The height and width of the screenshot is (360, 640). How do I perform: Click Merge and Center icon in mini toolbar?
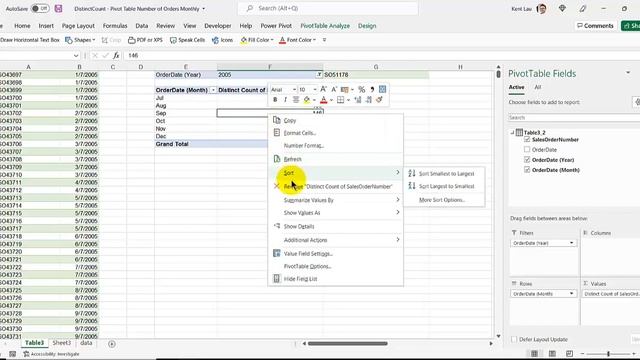[382, 89]
